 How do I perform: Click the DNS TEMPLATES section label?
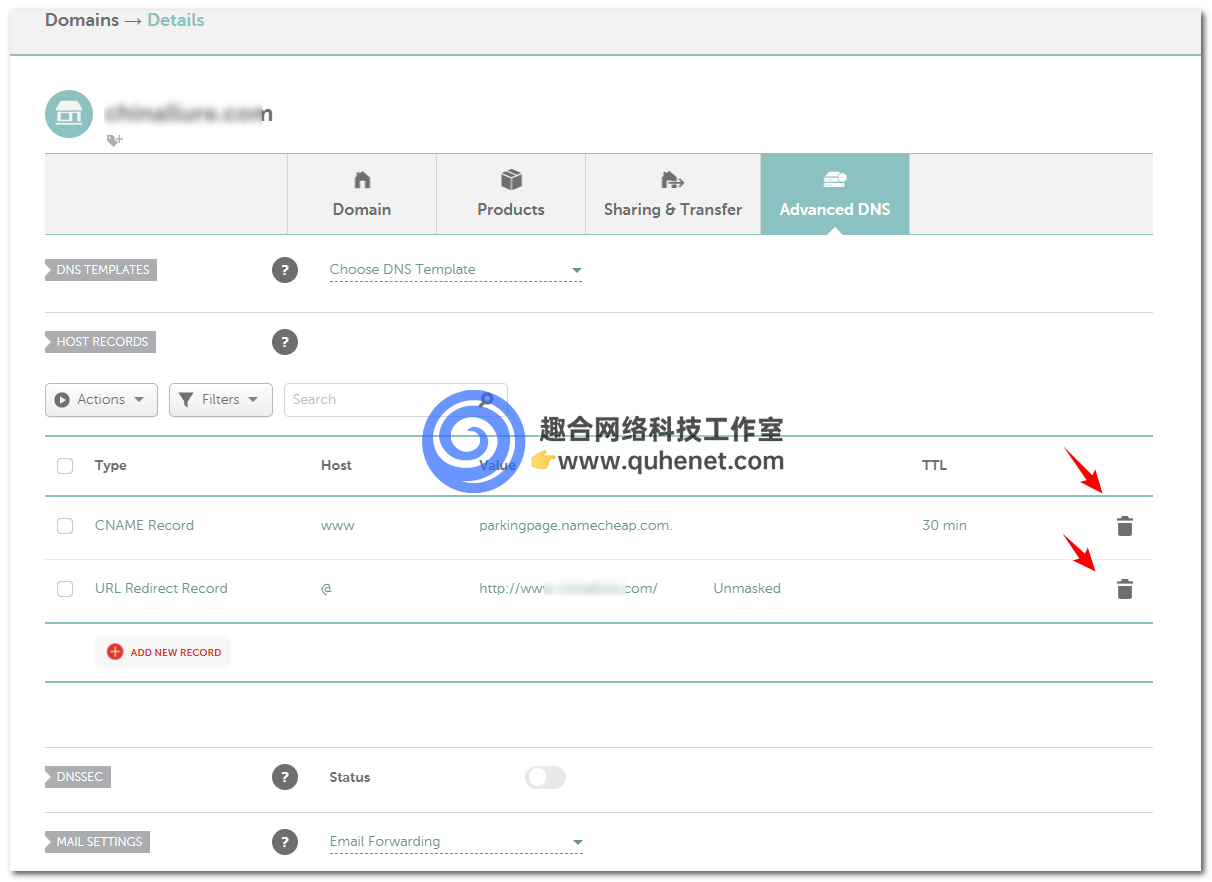(x=101, y=270)
